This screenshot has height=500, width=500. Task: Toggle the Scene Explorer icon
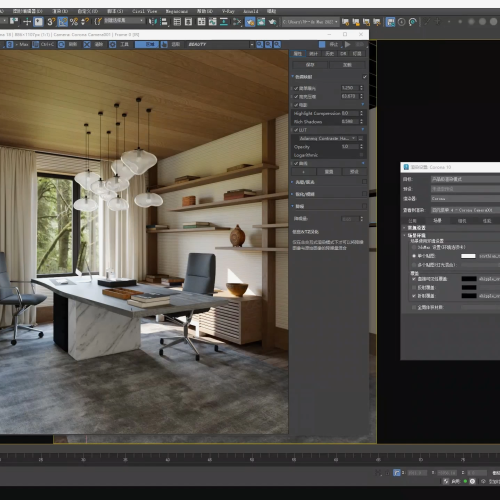[177, 22]
